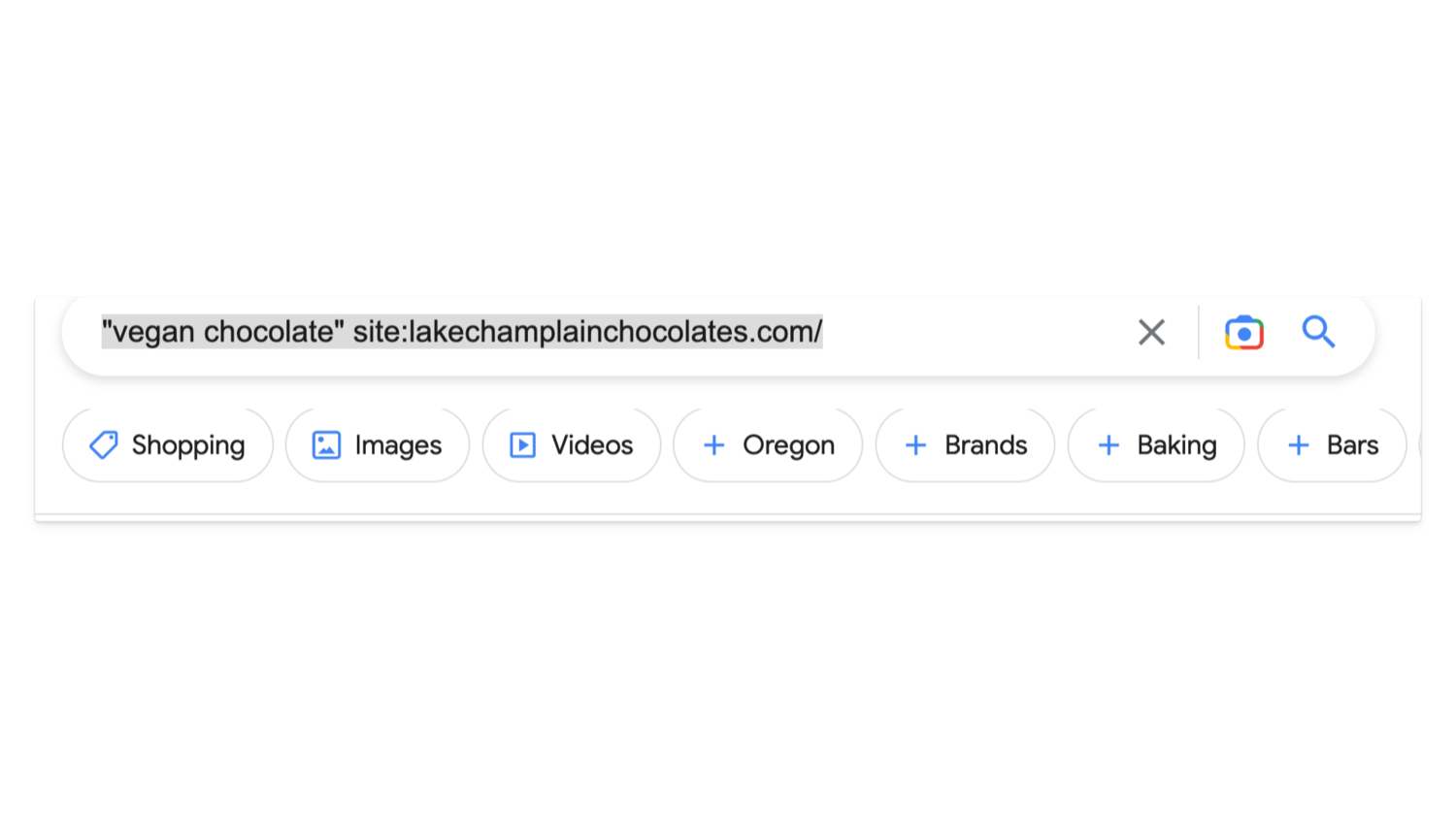Image resolution: width=1456 pixels, height=818 pixels.
Task: Click the blue magnifying glass search icon
Action: [1318, 332]
